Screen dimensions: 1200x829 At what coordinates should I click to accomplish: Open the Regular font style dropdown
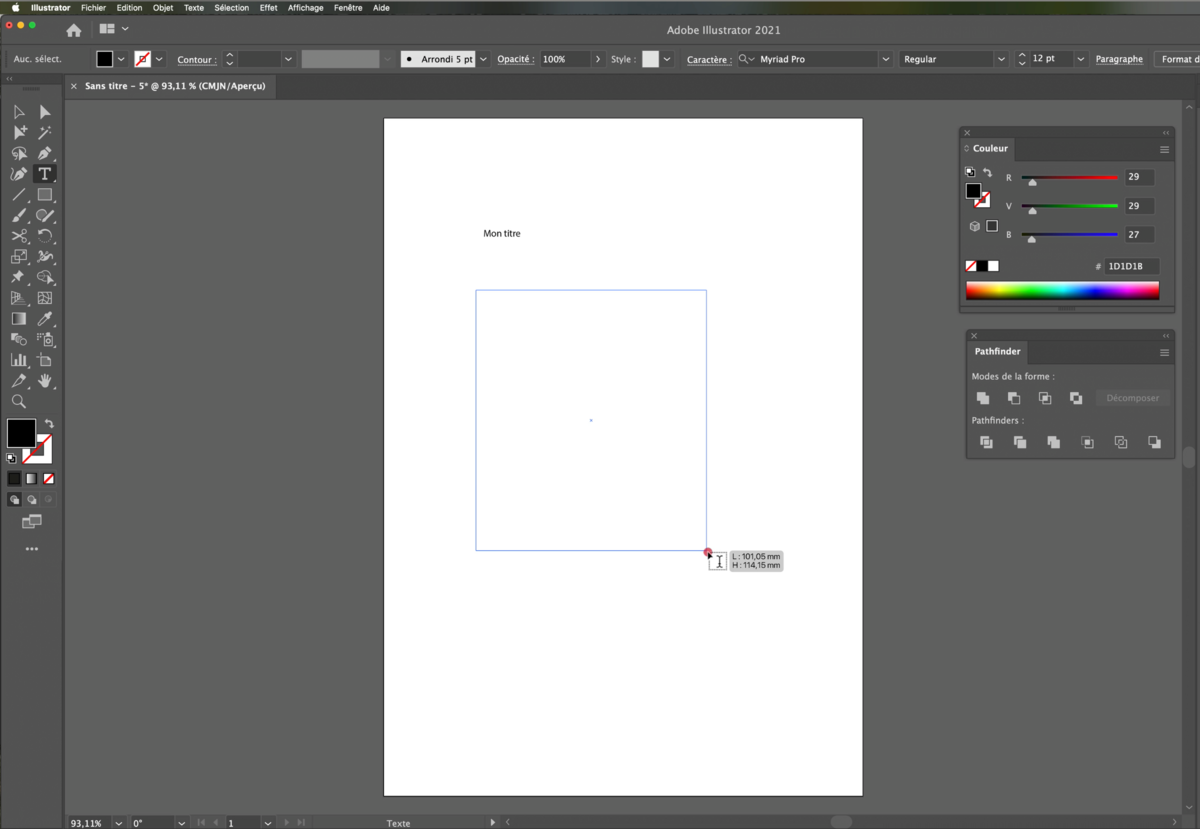[1001, 59]
